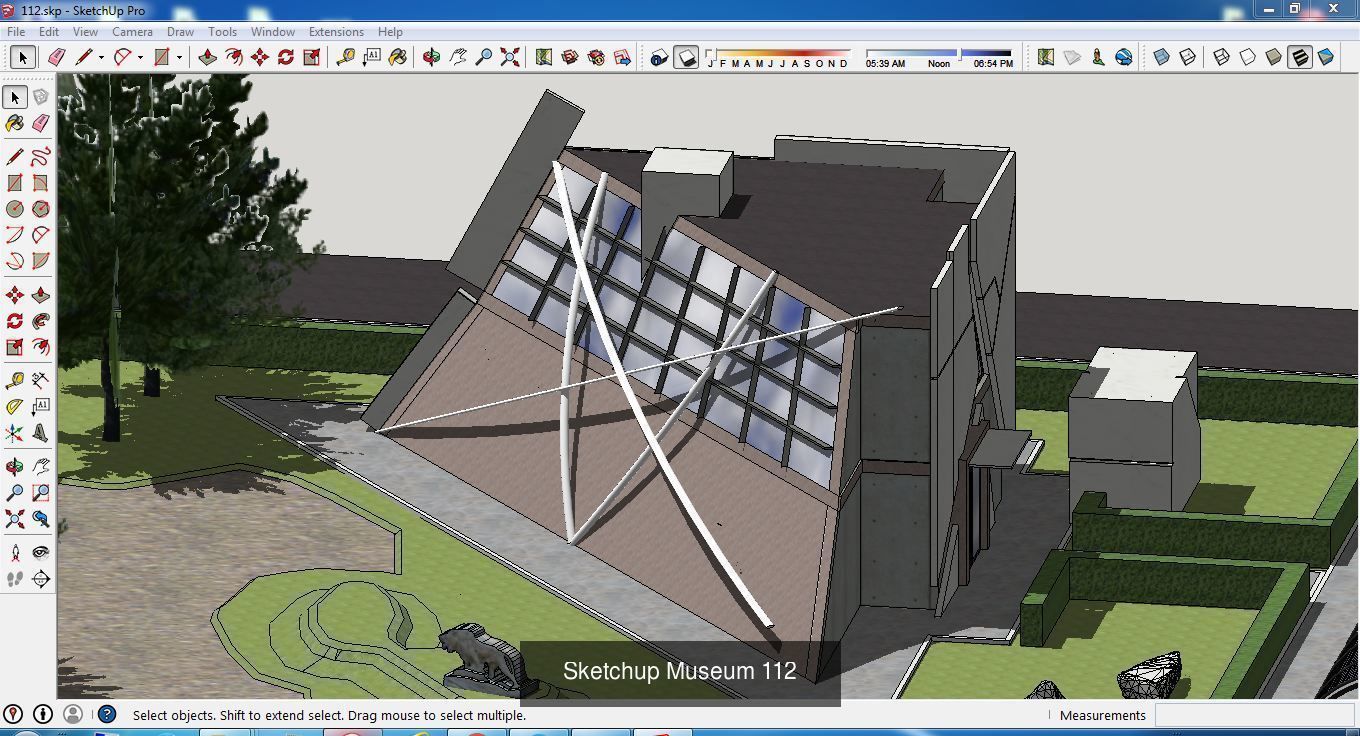Toggle Back Edges style

tap(1187, 57)
